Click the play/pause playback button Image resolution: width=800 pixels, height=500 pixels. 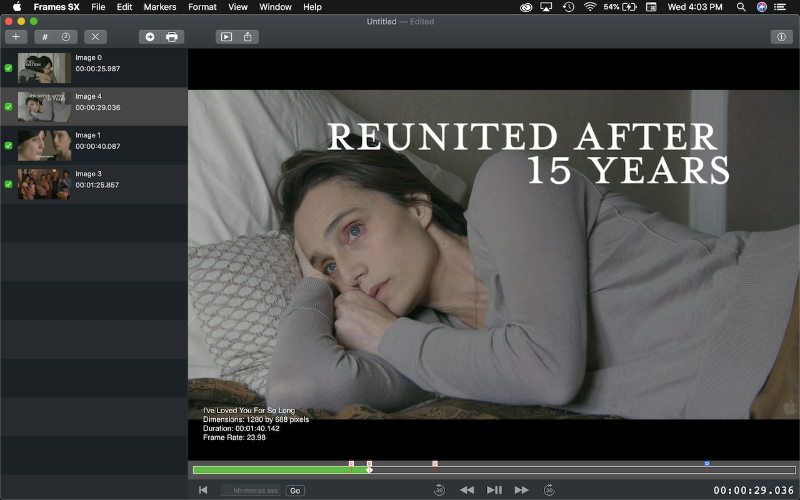pos(494,490)
